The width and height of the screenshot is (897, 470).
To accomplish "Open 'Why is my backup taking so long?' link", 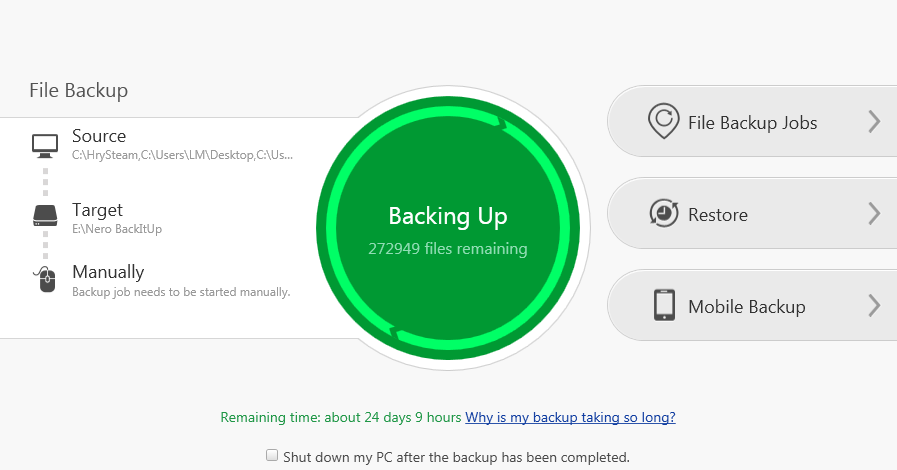I will [x=570, y=417].
